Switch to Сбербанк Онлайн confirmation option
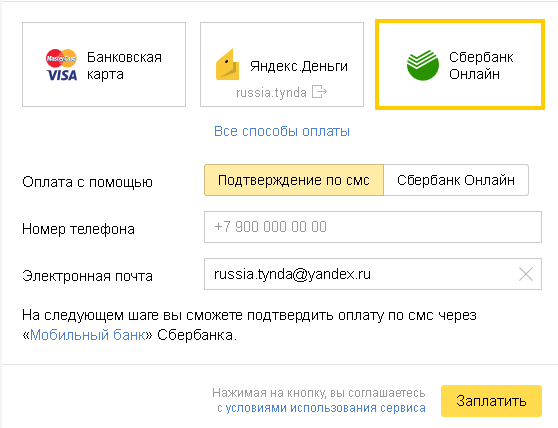The height and width of the screenshot is (428, 558). [456, 180]
